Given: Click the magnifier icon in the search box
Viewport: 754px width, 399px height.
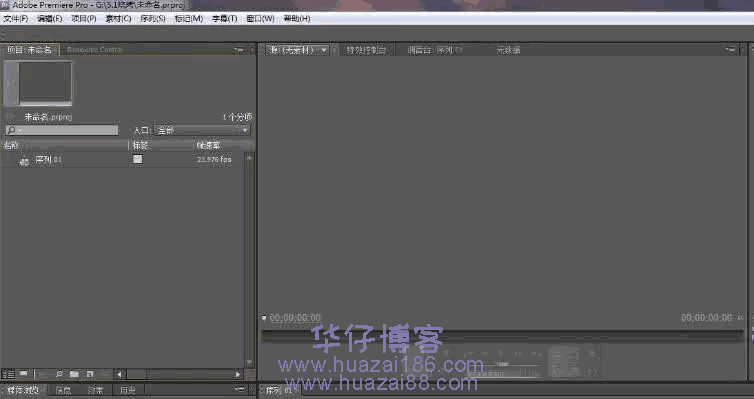Looking at the screenshot, I should click(12, 130).
